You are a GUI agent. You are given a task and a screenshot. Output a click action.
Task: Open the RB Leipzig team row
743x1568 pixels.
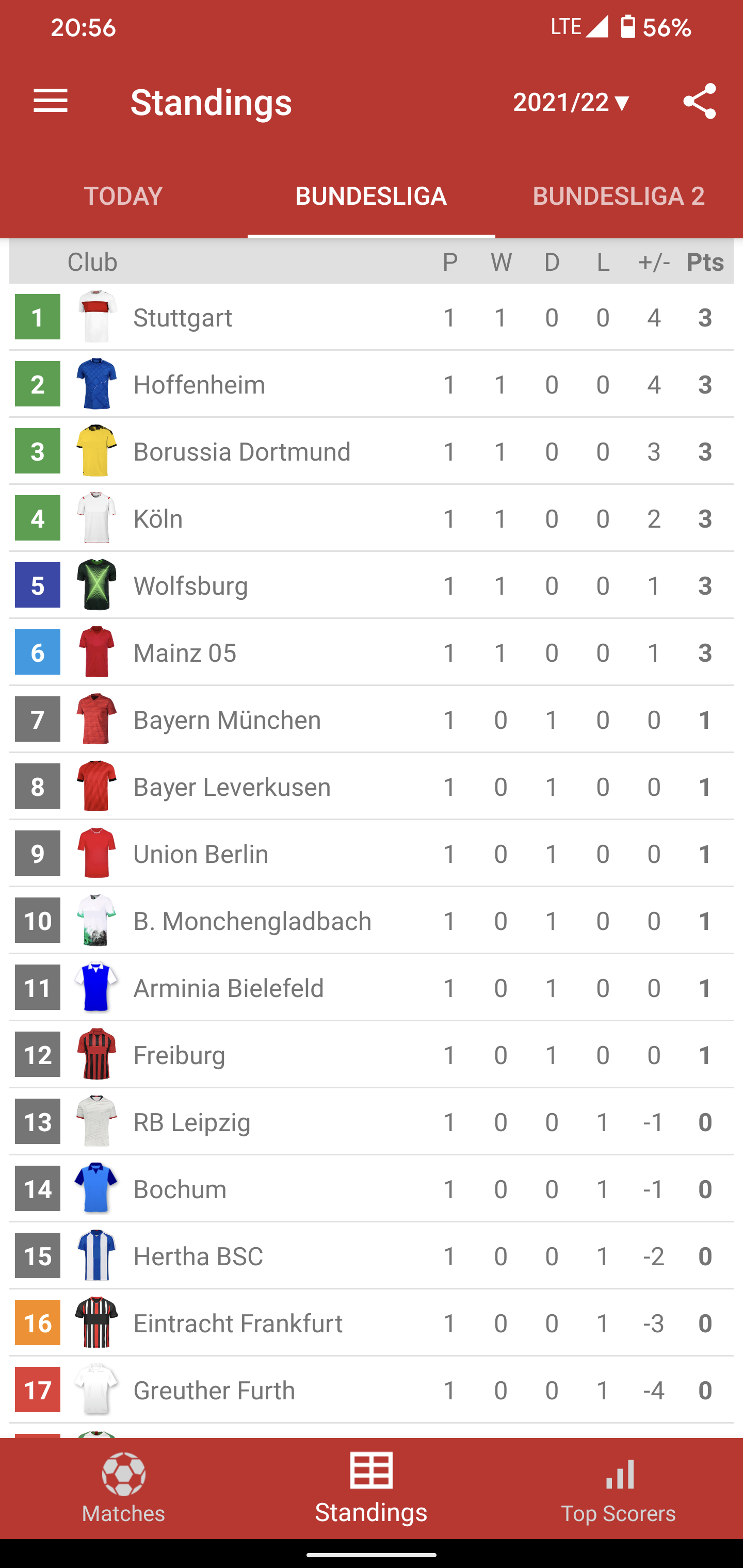372,1122
